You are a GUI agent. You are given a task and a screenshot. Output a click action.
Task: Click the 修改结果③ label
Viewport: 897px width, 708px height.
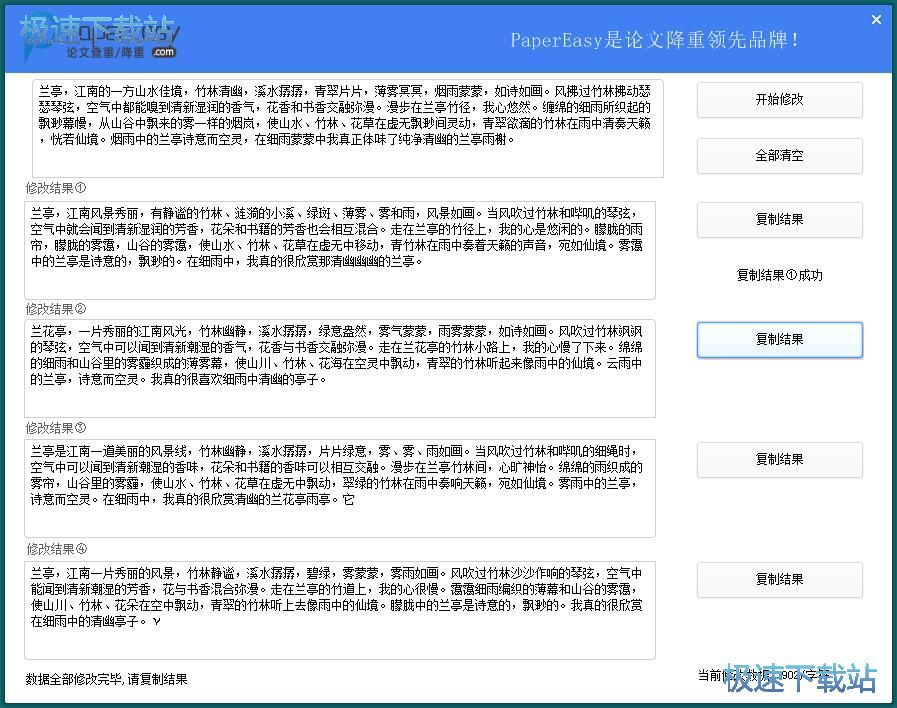point(55,428)
